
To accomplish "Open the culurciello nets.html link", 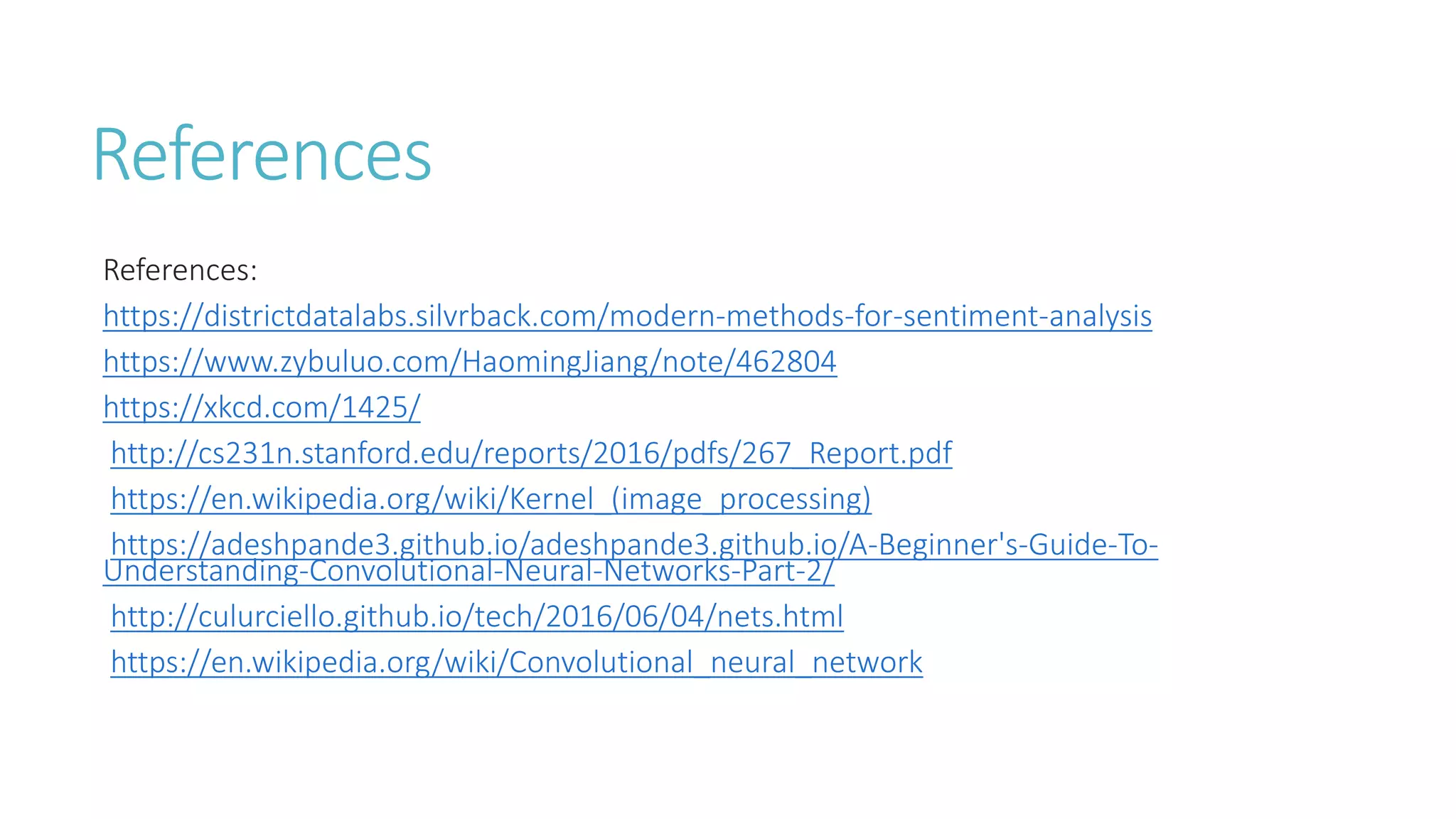I will [x=477, y=616].
